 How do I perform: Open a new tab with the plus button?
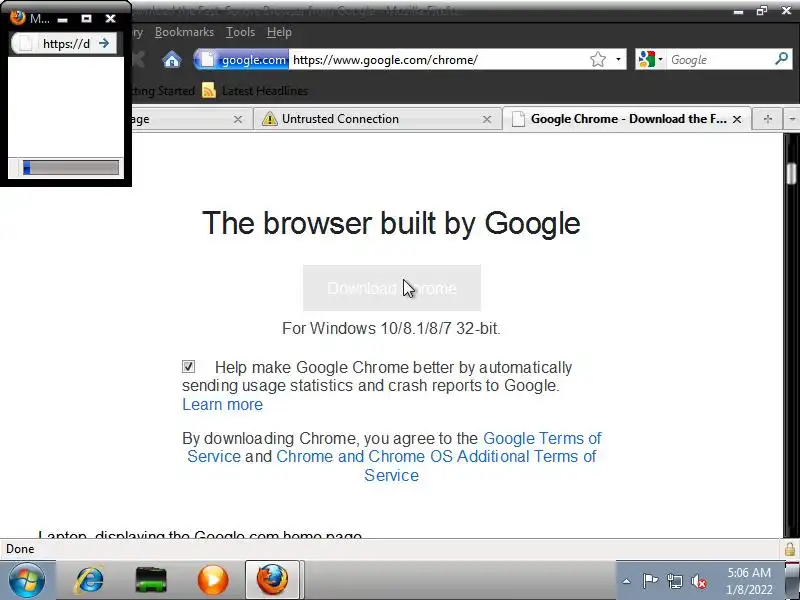click(x=767, y=119)
